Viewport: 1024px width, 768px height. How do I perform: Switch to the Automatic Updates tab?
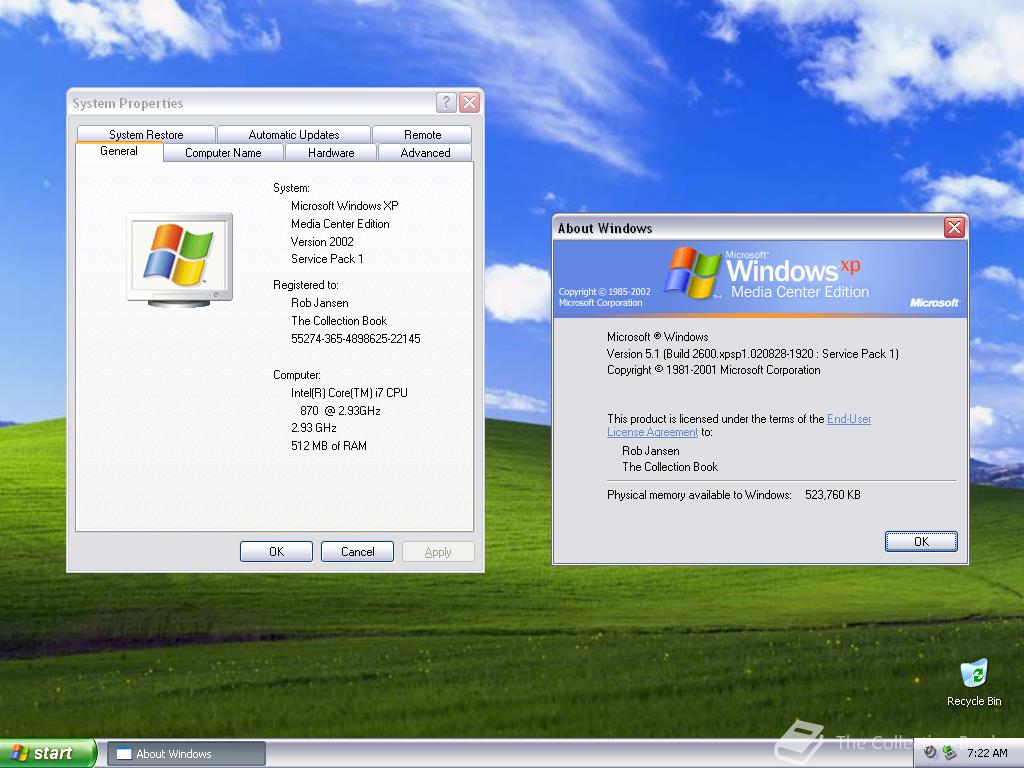pos(293,133)
